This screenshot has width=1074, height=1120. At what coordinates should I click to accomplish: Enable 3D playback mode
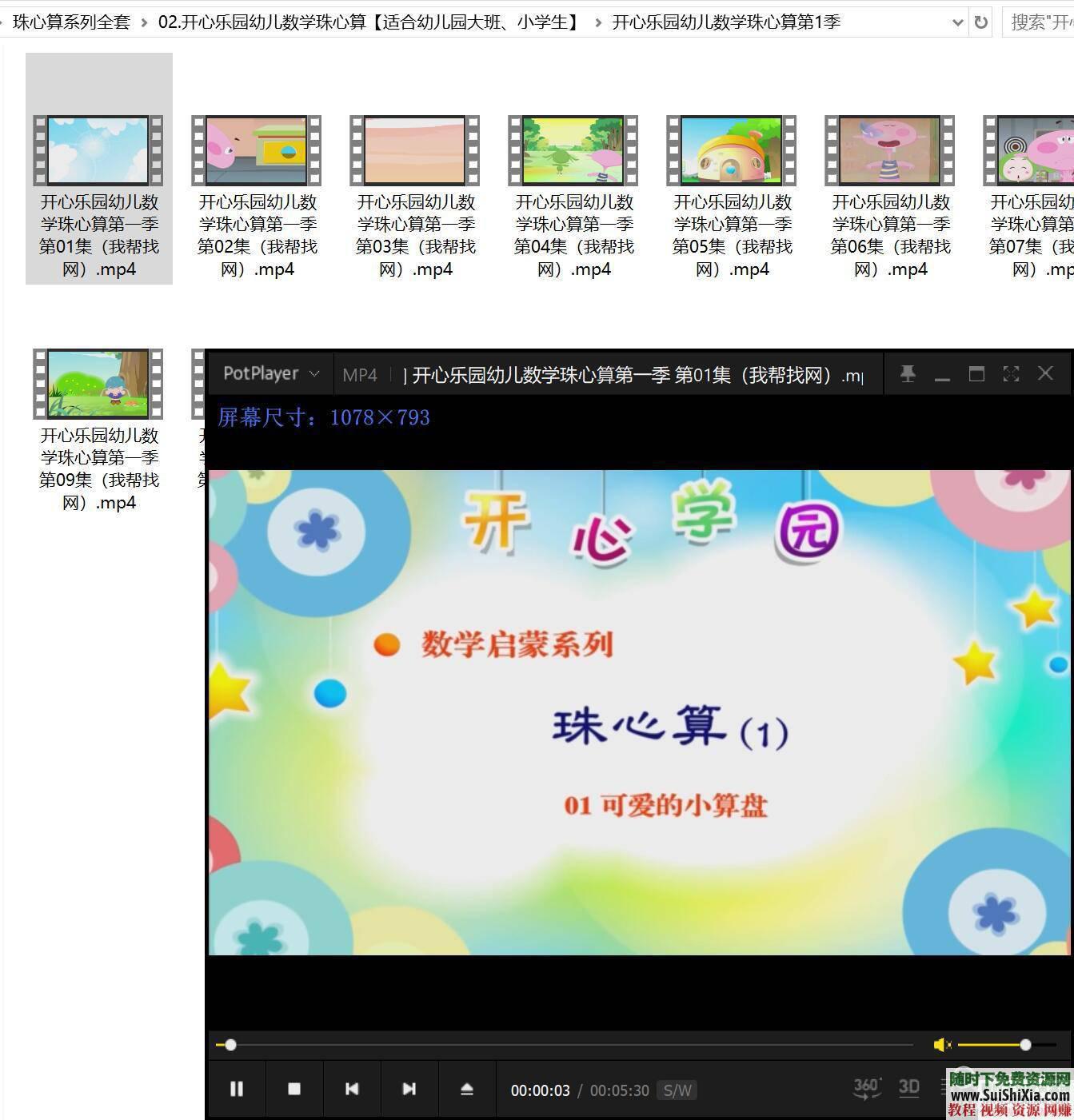909,1087
